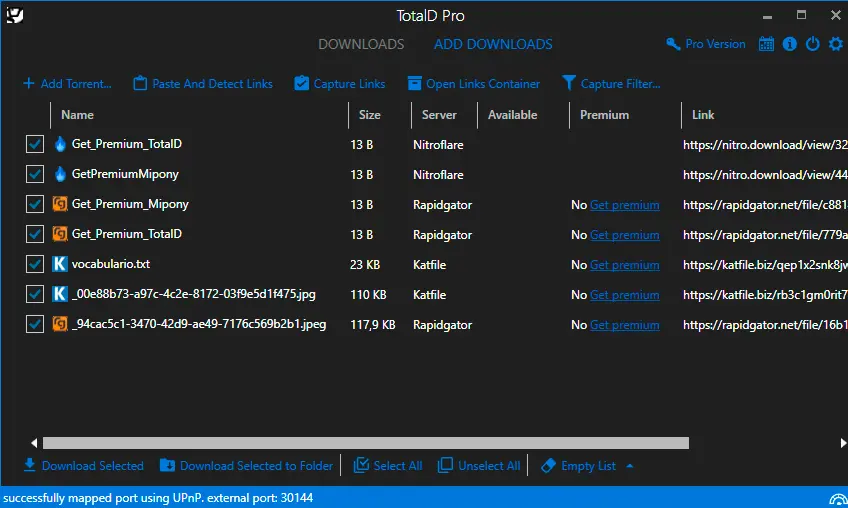Click the power shutdown icon
848x508 pixels.
(x=812, y=44)
